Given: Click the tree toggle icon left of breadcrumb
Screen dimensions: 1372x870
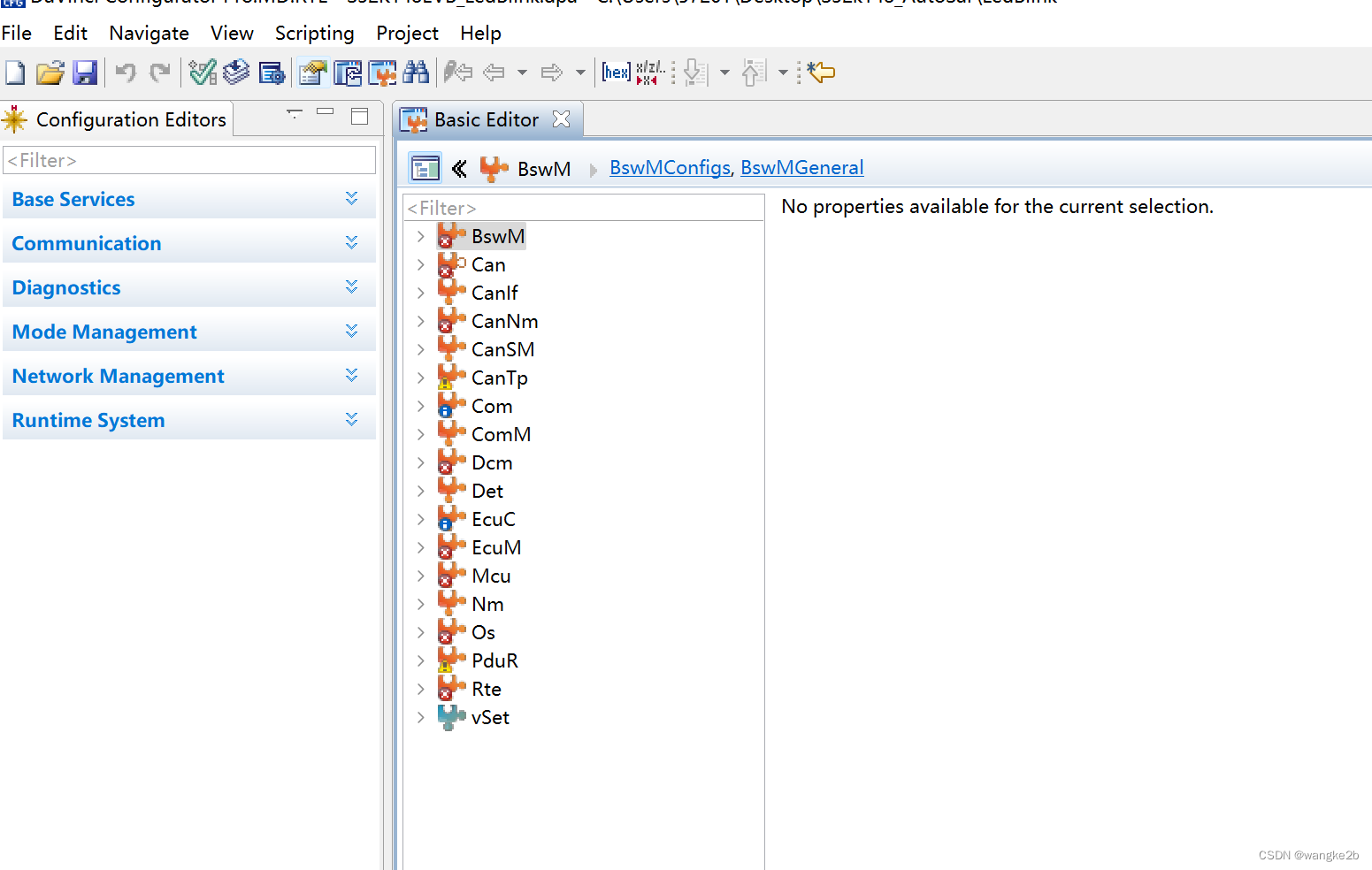Looking at the screenshot, I should 425,168.
